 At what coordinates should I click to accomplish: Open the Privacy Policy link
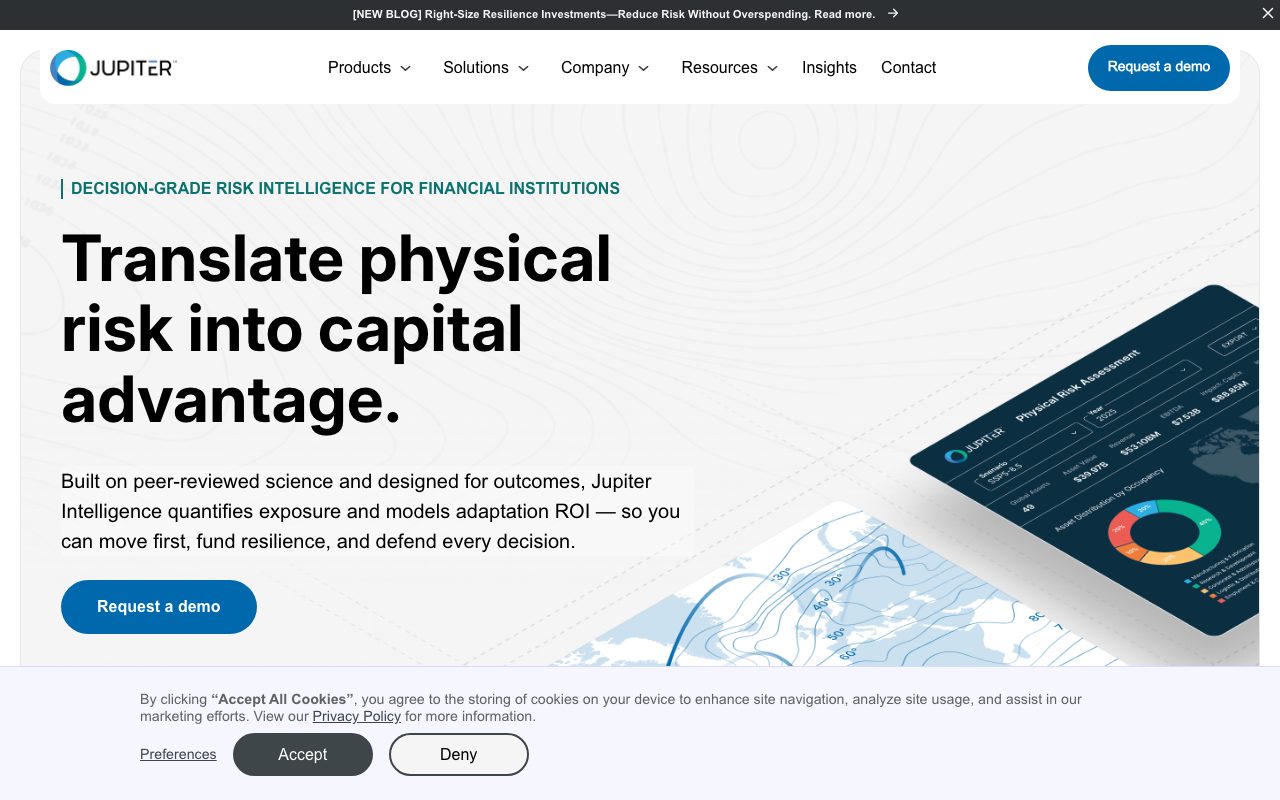tap(356, 716)
